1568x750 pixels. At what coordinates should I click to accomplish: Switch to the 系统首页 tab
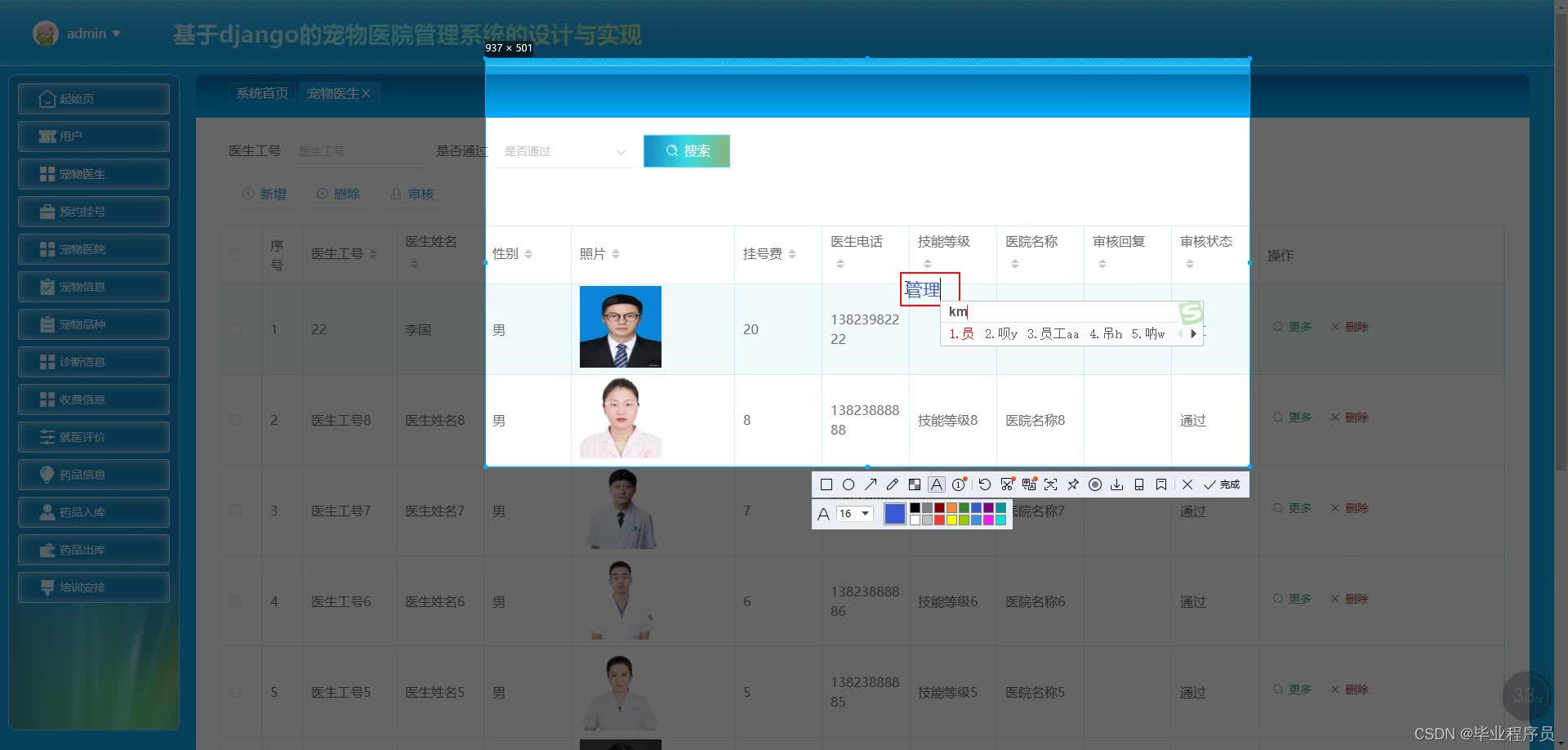[262, 93]
